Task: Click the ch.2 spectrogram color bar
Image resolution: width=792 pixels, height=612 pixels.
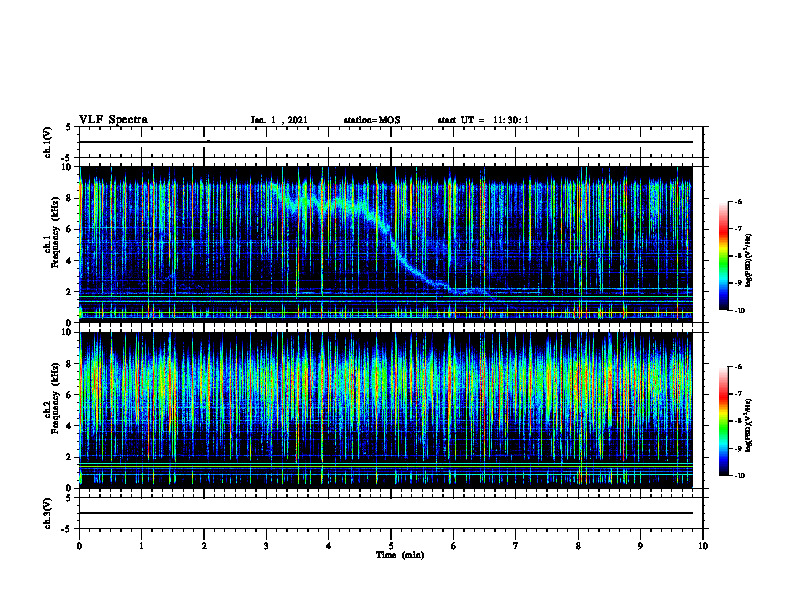Action: pos(723,421)
